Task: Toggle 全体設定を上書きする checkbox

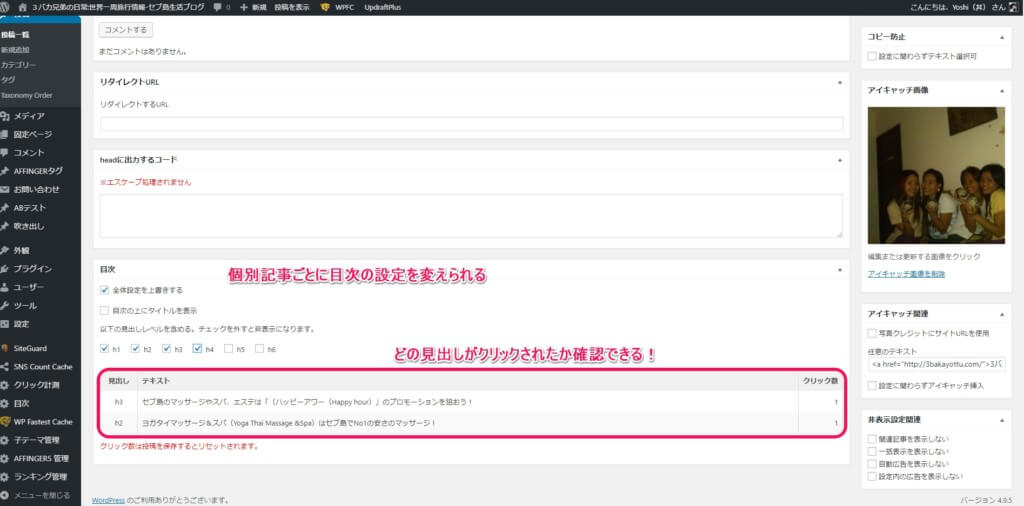Action: coord(104,290)
